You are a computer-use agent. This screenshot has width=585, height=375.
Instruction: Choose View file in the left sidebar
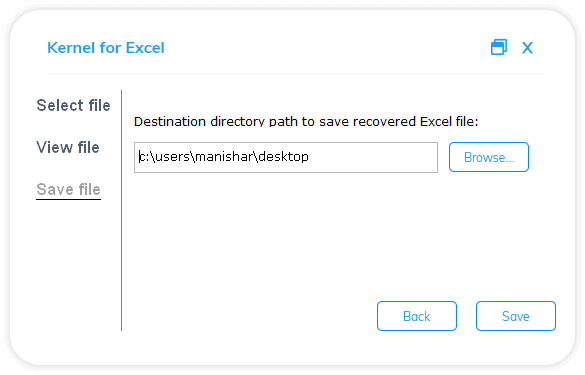68,147
